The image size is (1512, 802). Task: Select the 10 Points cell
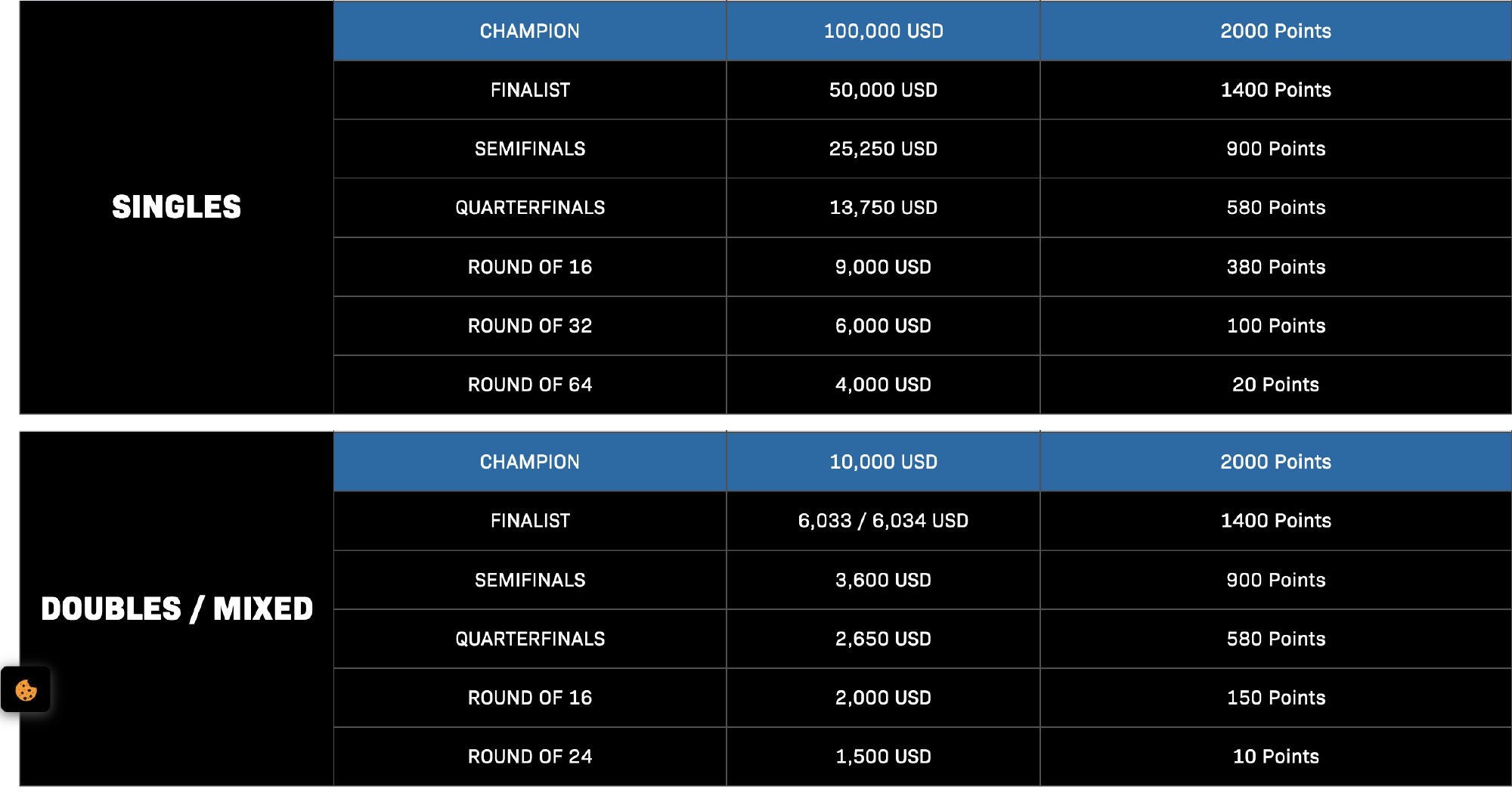[x=1275, y=757]
